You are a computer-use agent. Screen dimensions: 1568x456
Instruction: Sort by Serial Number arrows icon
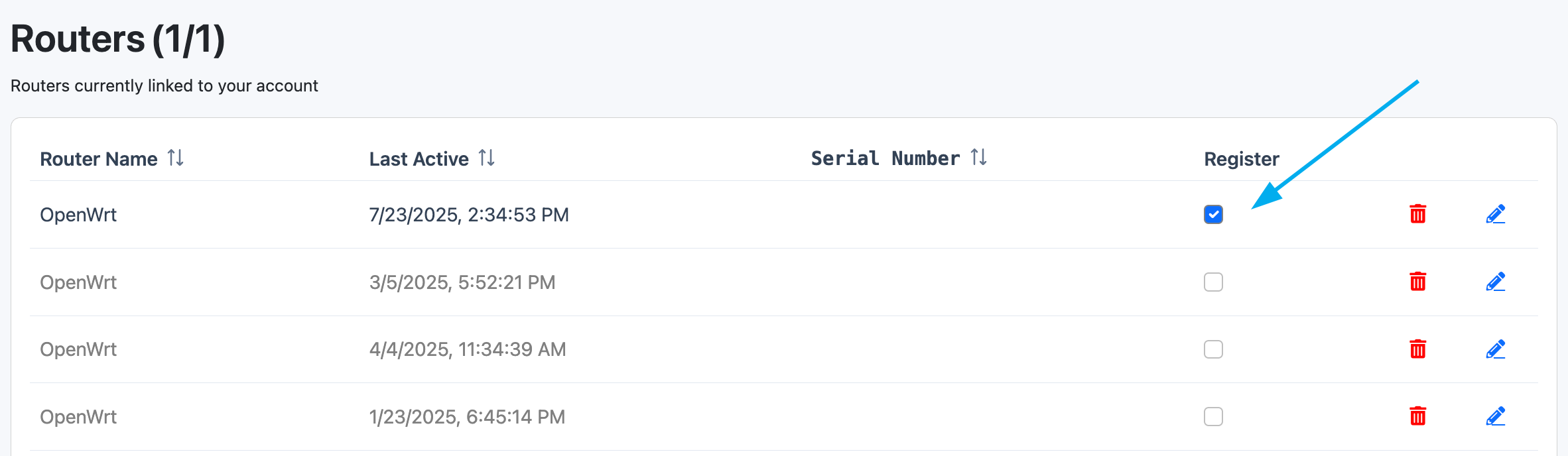click(x=978, y=157)
